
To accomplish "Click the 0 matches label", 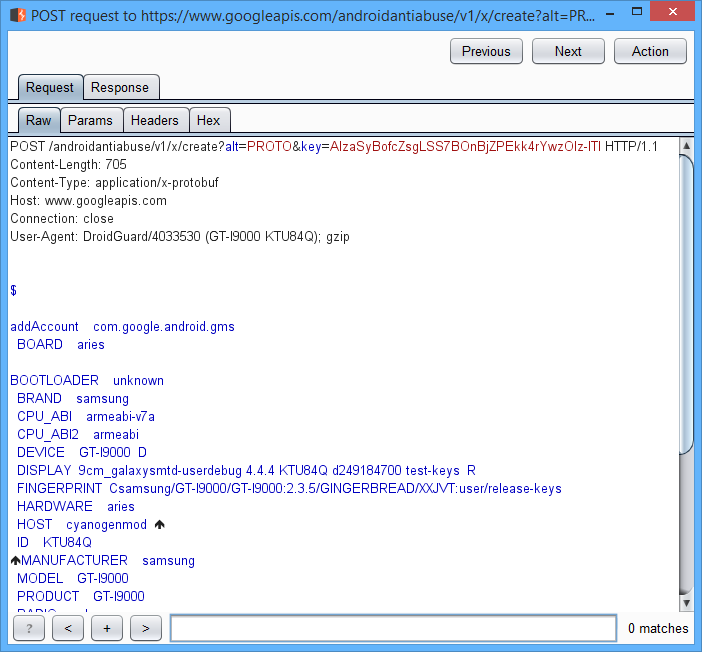I will pyautogui.click(x=658, y=628).
